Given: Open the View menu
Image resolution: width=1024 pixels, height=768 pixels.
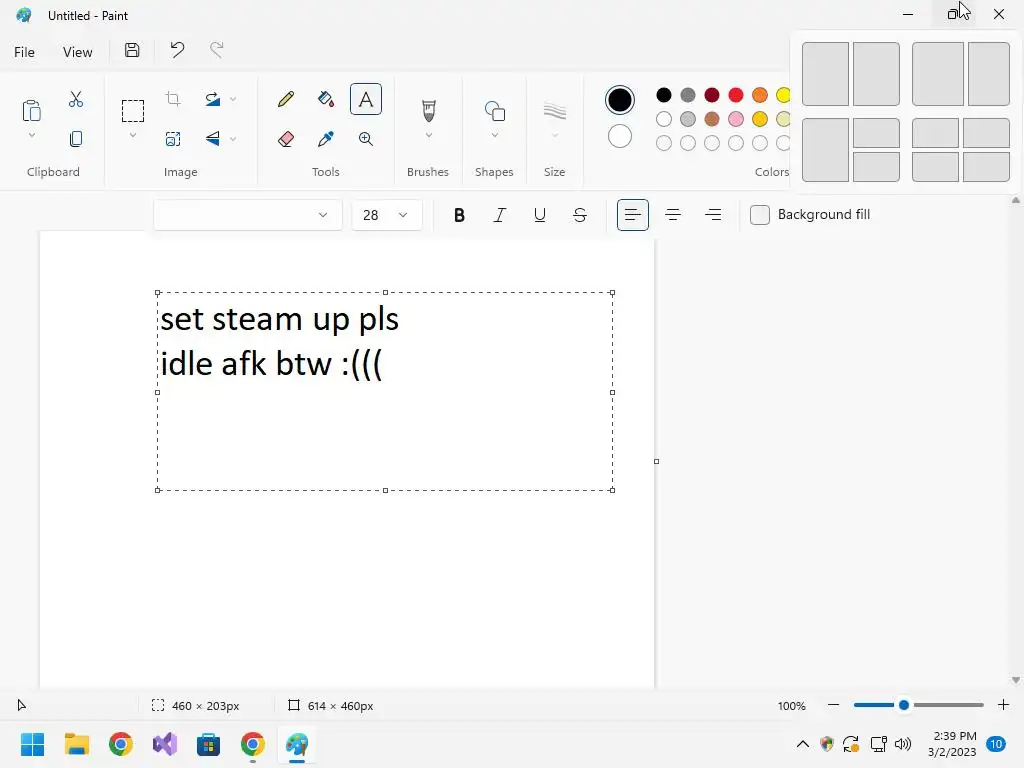Looking at the screenshot, I should click(x=77, y=52).
